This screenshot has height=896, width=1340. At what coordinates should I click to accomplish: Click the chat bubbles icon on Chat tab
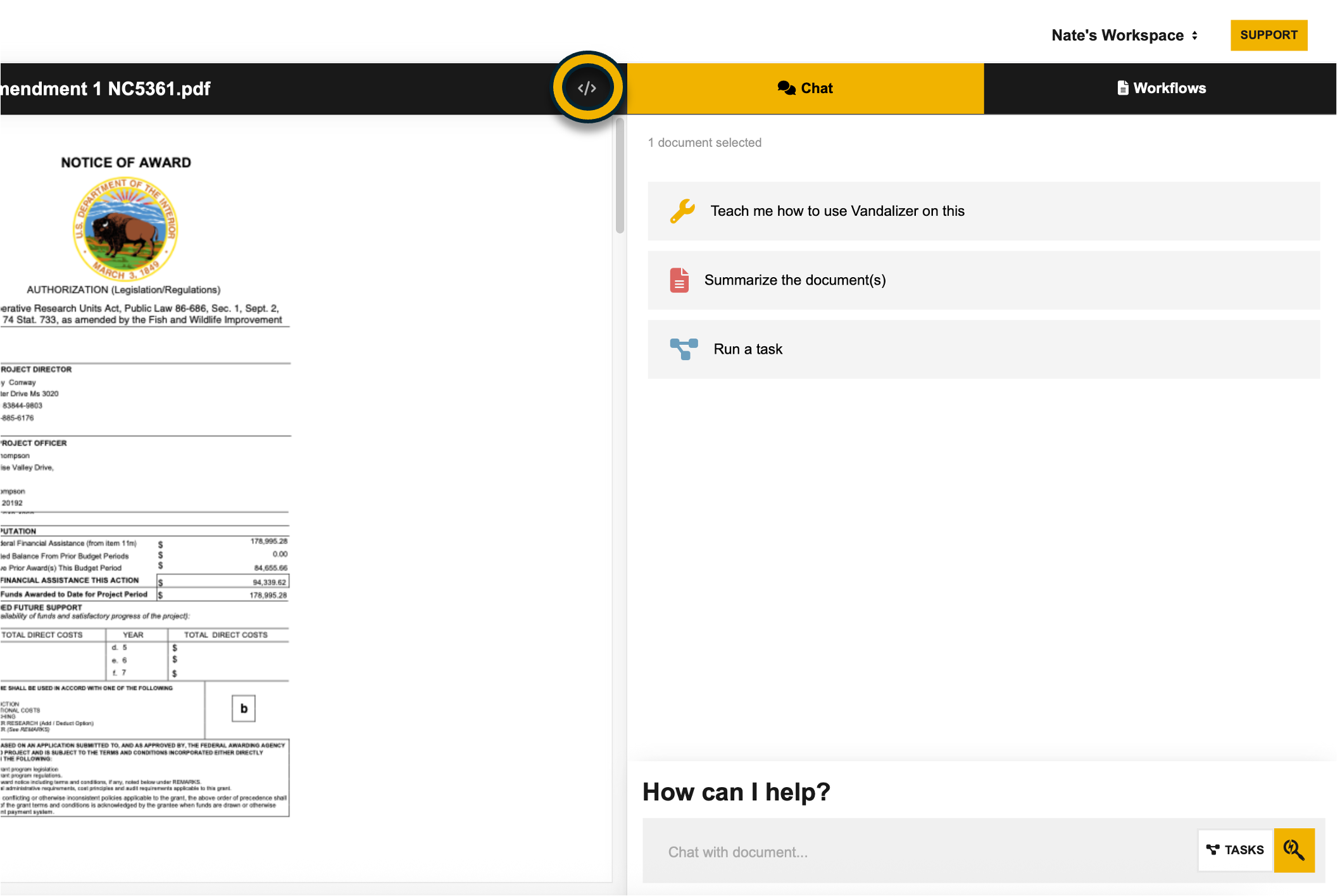pyautogui.click(x=786, y=88)
